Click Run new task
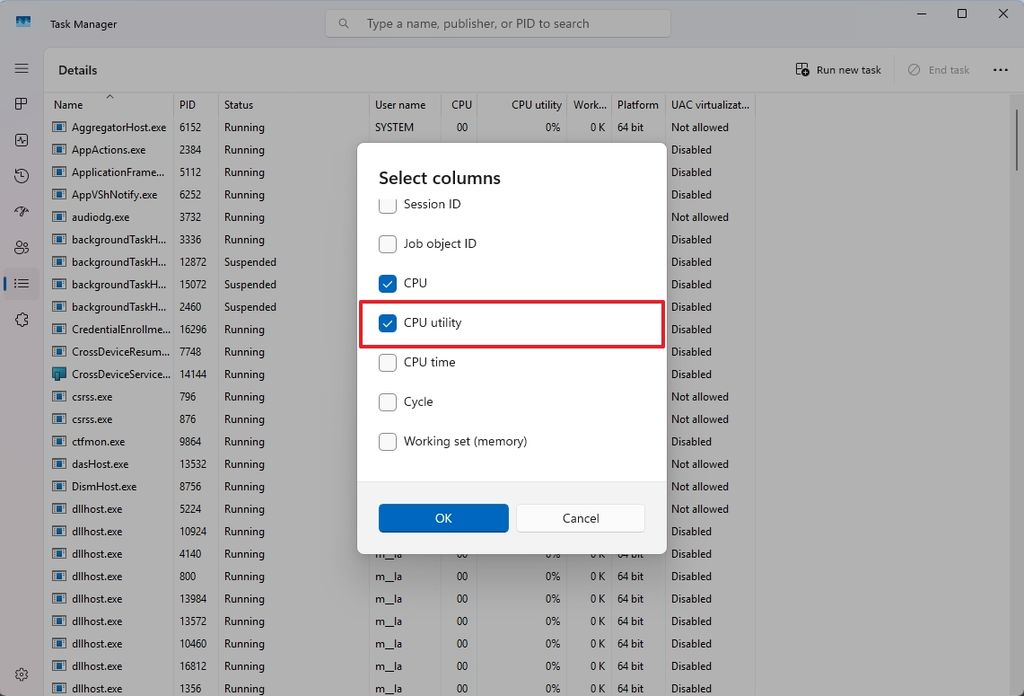 pos(838,69)
